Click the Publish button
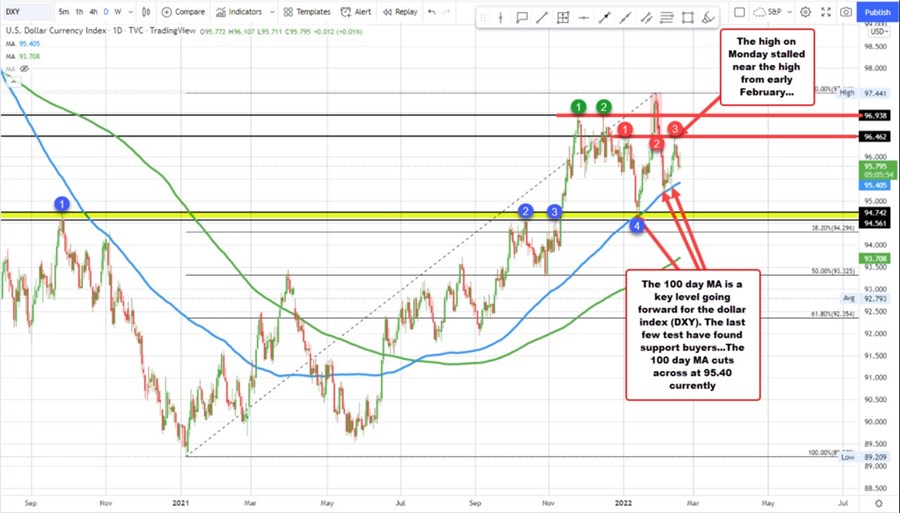 (x=876, y=11)
